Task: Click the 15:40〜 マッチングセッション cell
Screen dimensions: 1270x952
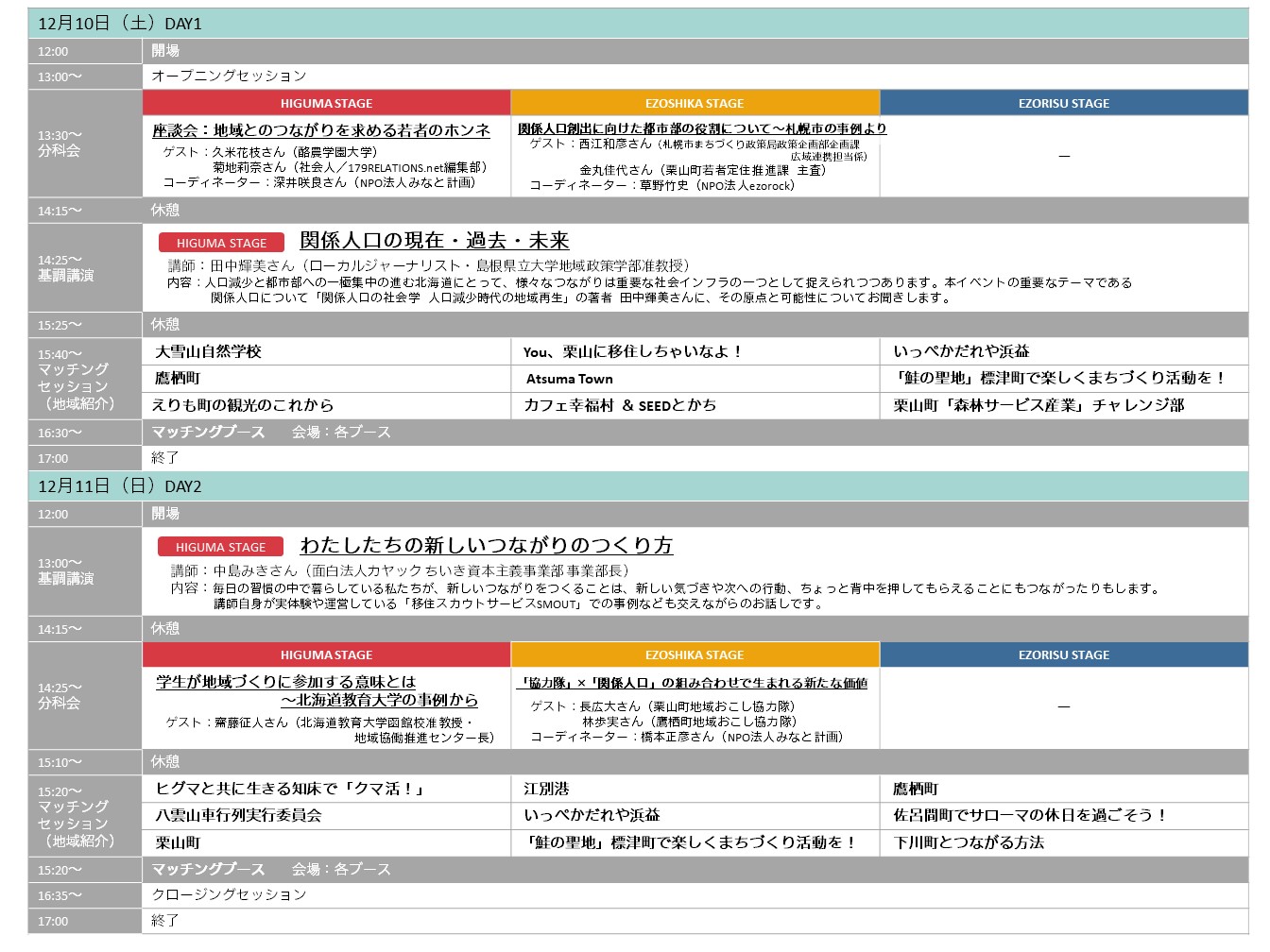Action: [85, 379]
